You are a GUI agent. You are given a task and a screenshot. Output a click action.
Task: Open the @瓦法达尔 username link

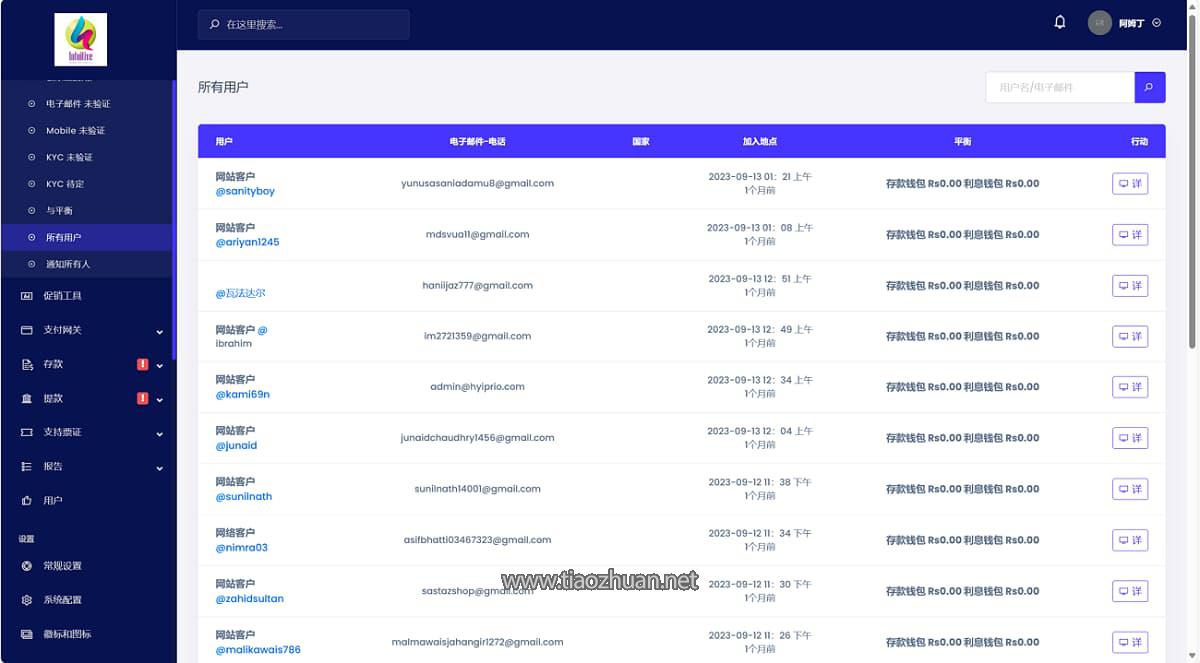click(x=241, y=293)
